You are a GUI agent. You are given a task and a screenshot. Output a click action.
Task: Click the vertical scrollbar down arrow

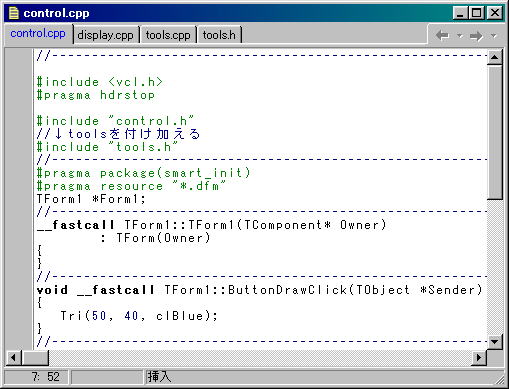pos(495,341)
